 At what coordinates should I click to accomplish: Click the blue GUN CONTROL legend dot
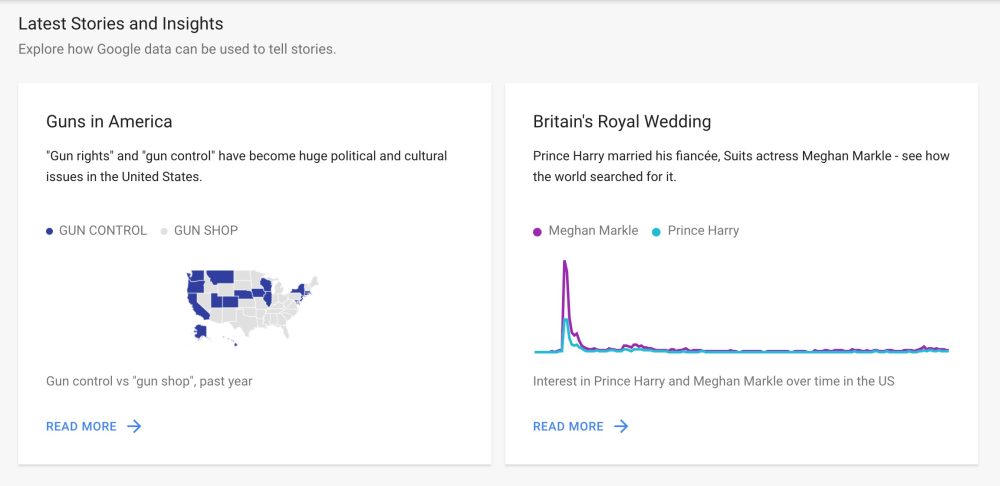(x=50, y=231)
